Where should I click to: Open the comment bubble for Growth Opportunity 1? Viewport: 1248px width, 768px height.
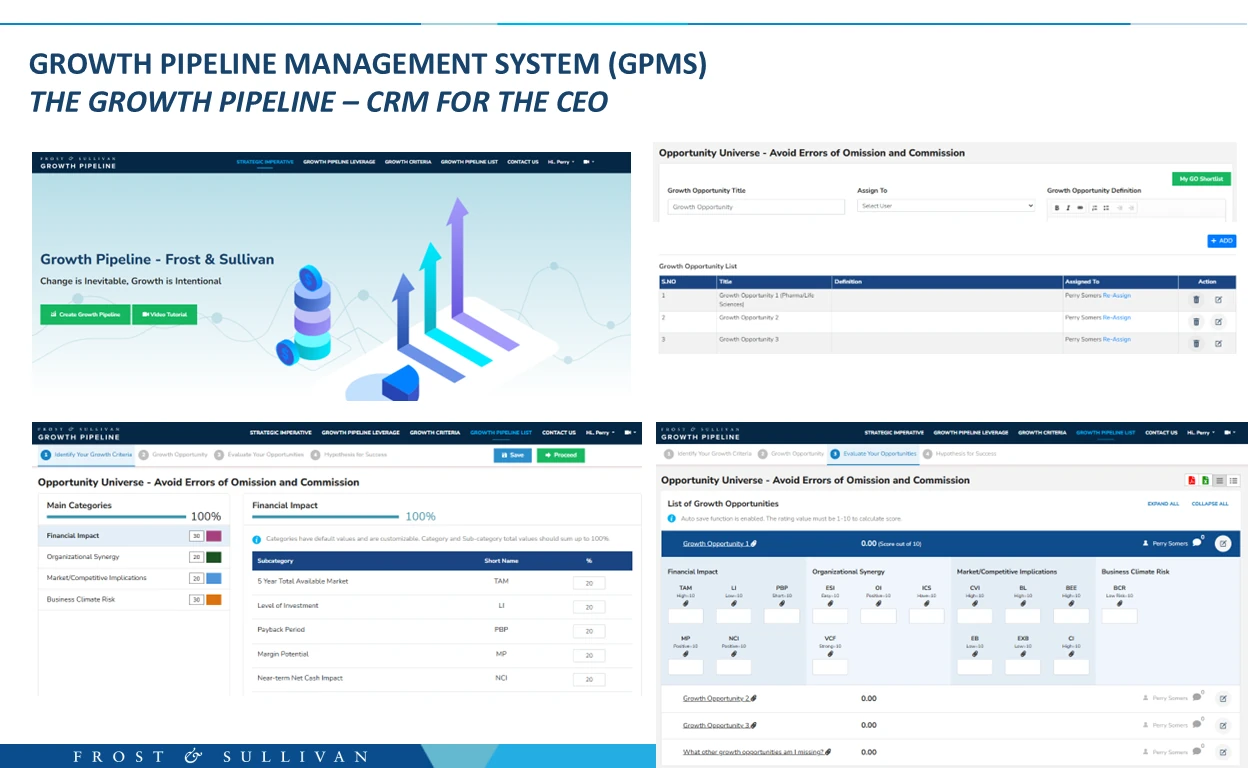(1196, 543)
